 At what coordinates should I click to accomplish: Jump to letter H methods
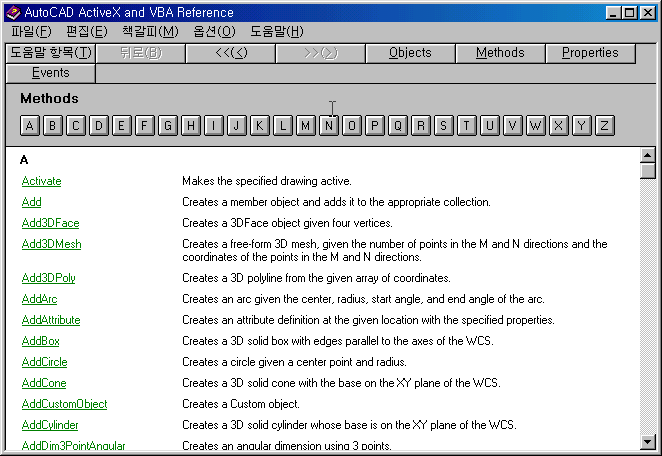click(x=190, y=126)
